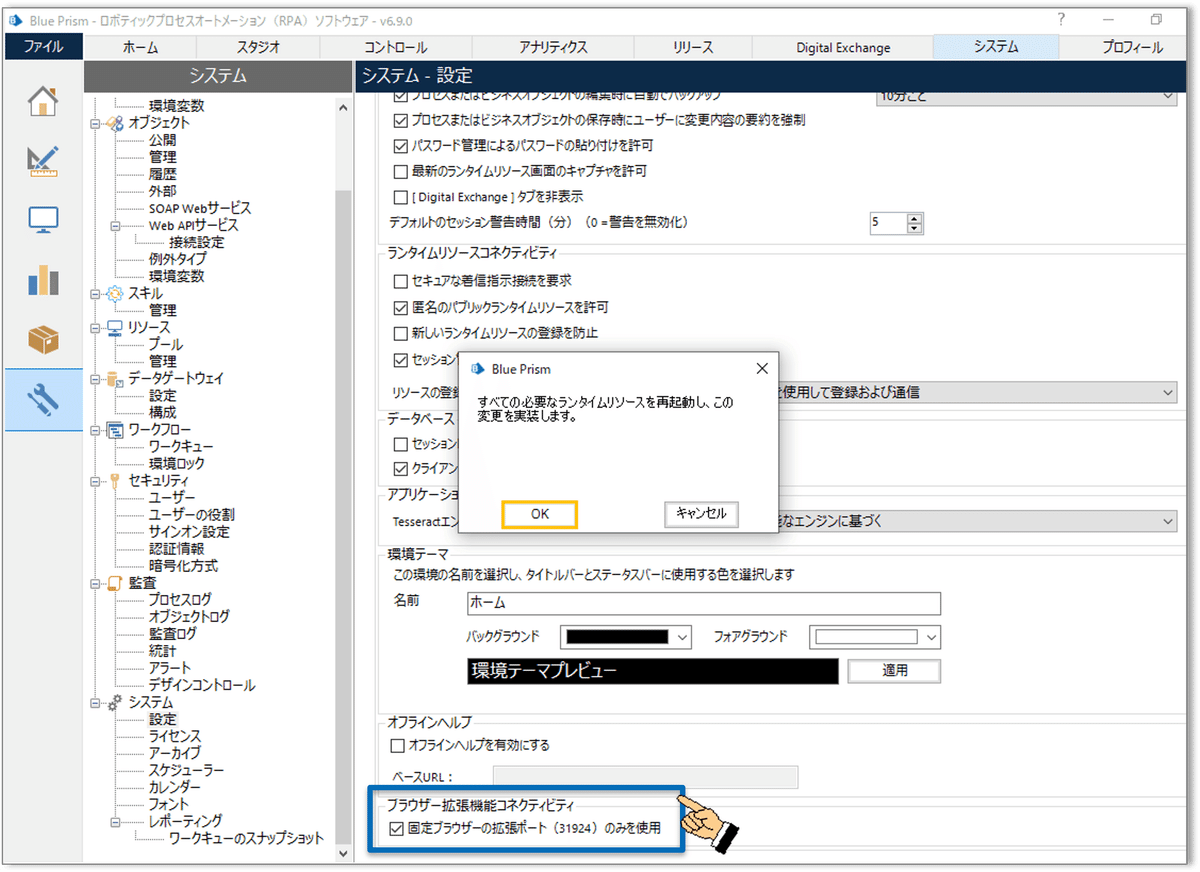Click the 適用 theme button
This screenshot has height=872, width=1200.
pos(895,671)
